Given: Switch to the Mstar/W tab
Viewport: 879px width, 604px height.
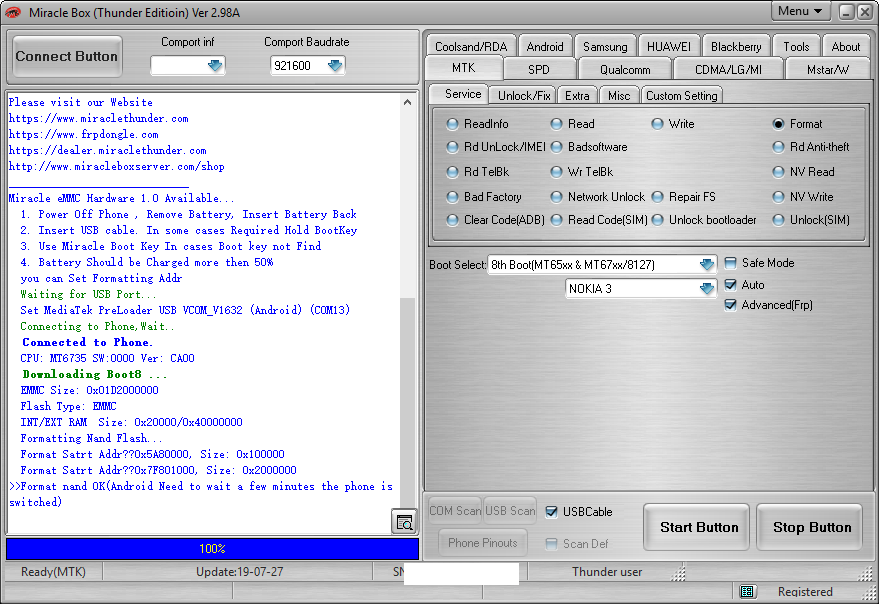Looking at the screenshot, I should [x=828, y=70].
